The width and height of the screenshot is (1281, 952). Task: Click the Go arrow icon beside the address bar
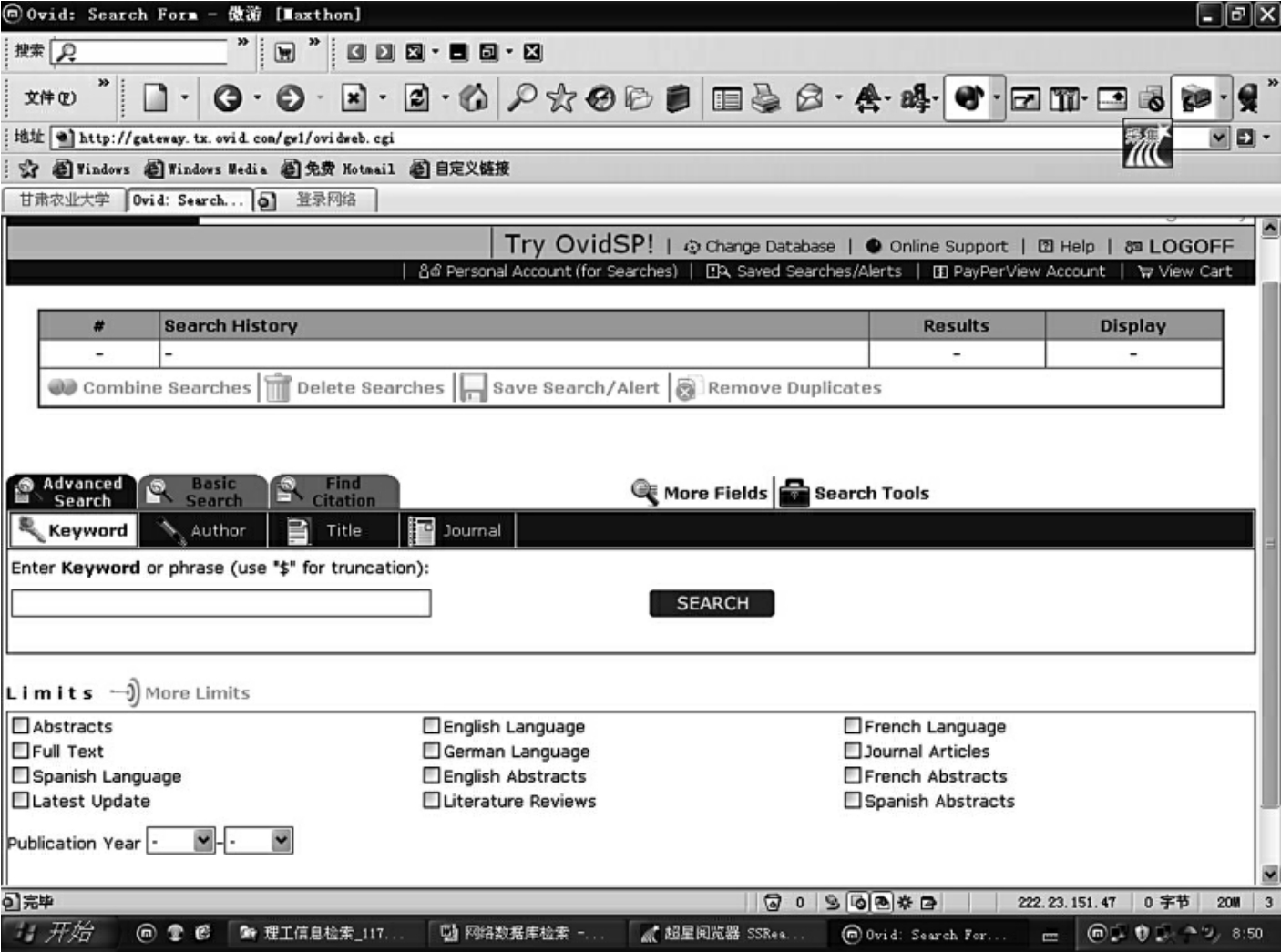1245,138
